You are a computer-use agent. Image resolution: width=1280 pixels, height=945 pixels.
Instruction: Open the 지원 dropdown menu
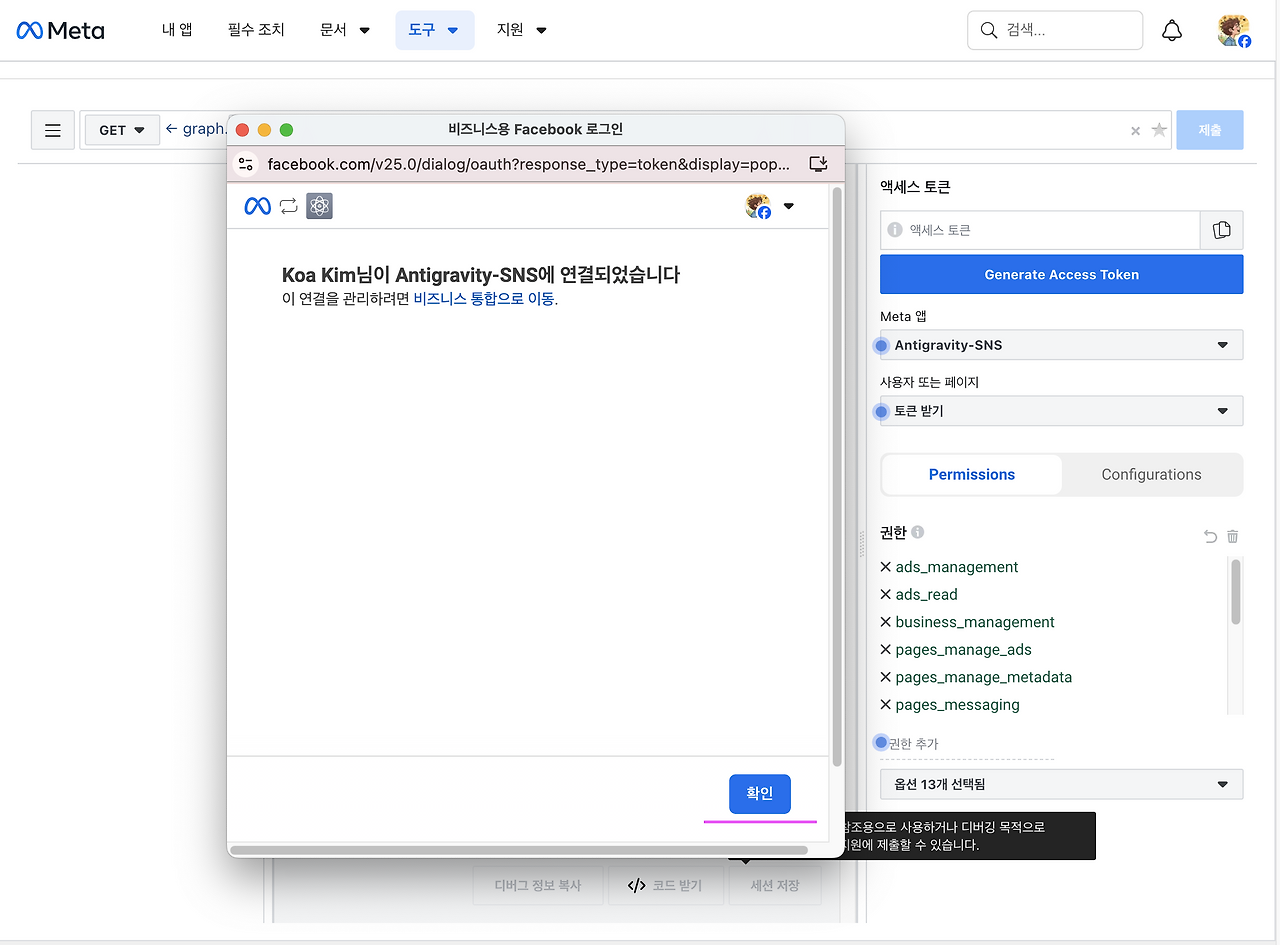point(522,30)
